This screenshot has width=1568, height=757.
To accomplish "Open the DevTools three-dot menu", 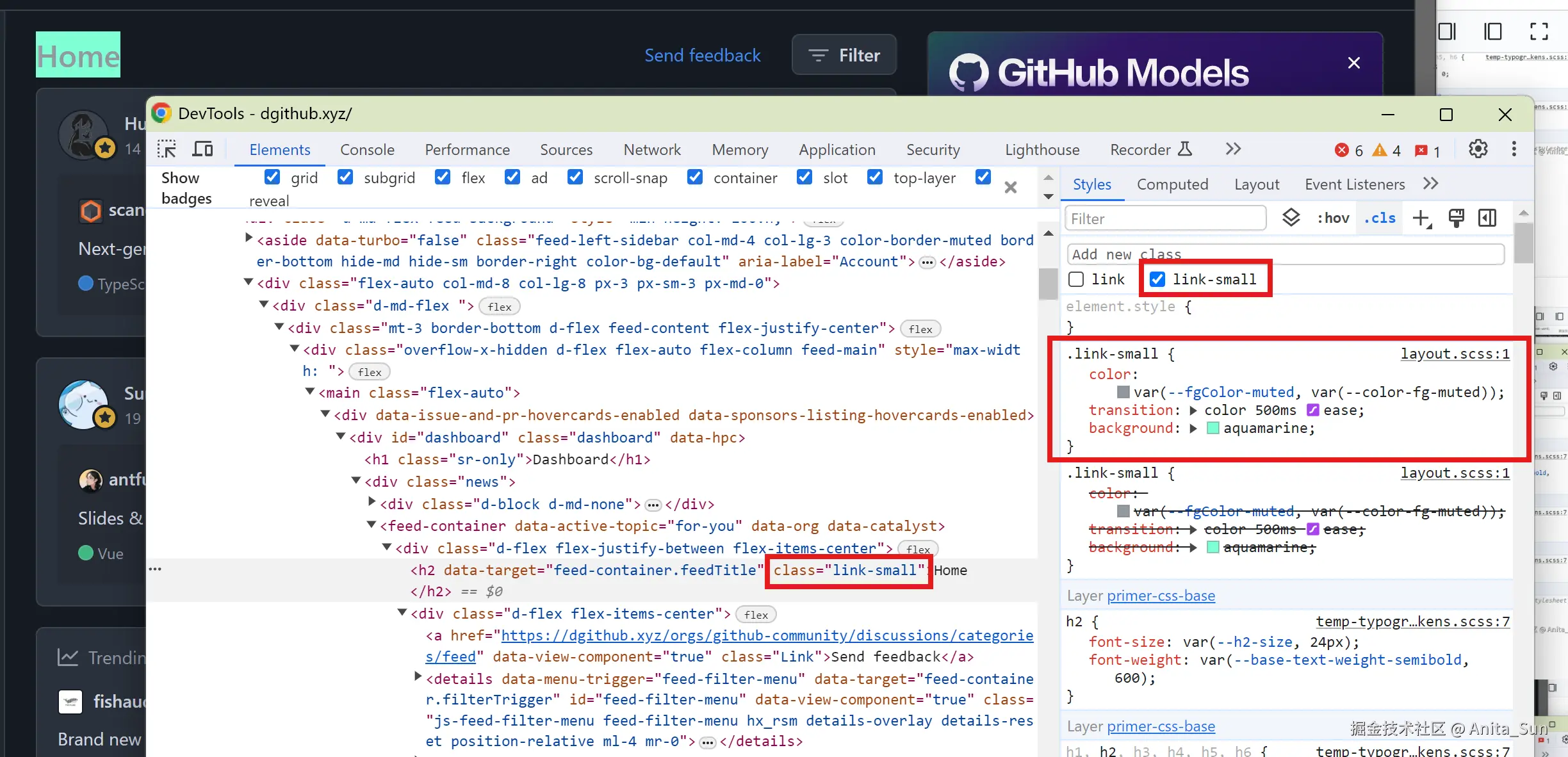I will click(x=1514, y=149).
